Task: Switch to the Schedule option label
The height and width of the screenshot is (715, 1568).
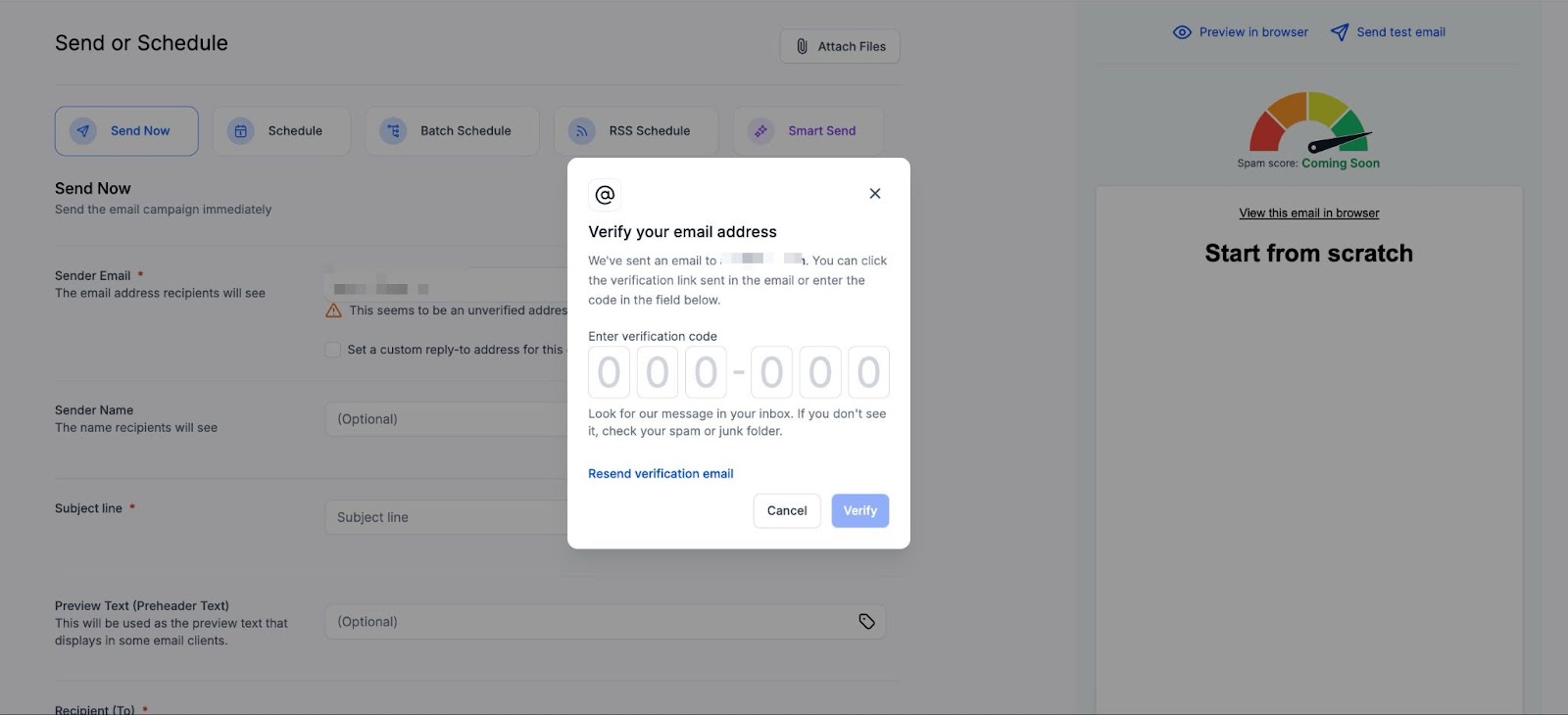Action: [295, 131]
